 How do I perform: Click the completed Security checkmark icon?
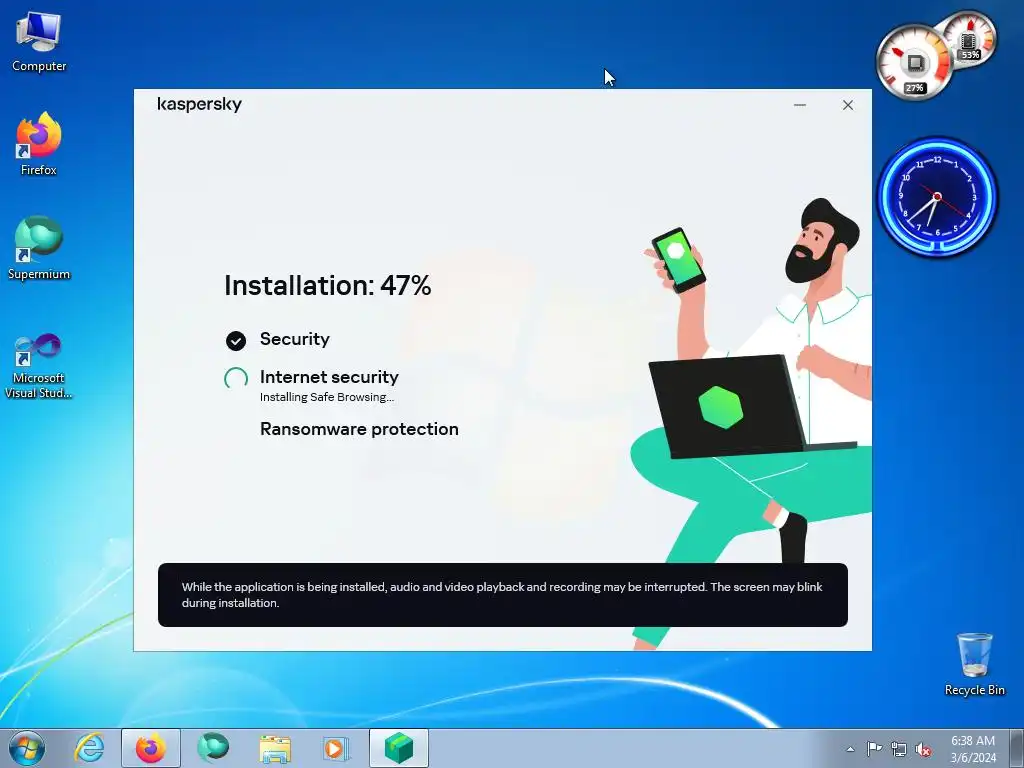coord(236,340)
